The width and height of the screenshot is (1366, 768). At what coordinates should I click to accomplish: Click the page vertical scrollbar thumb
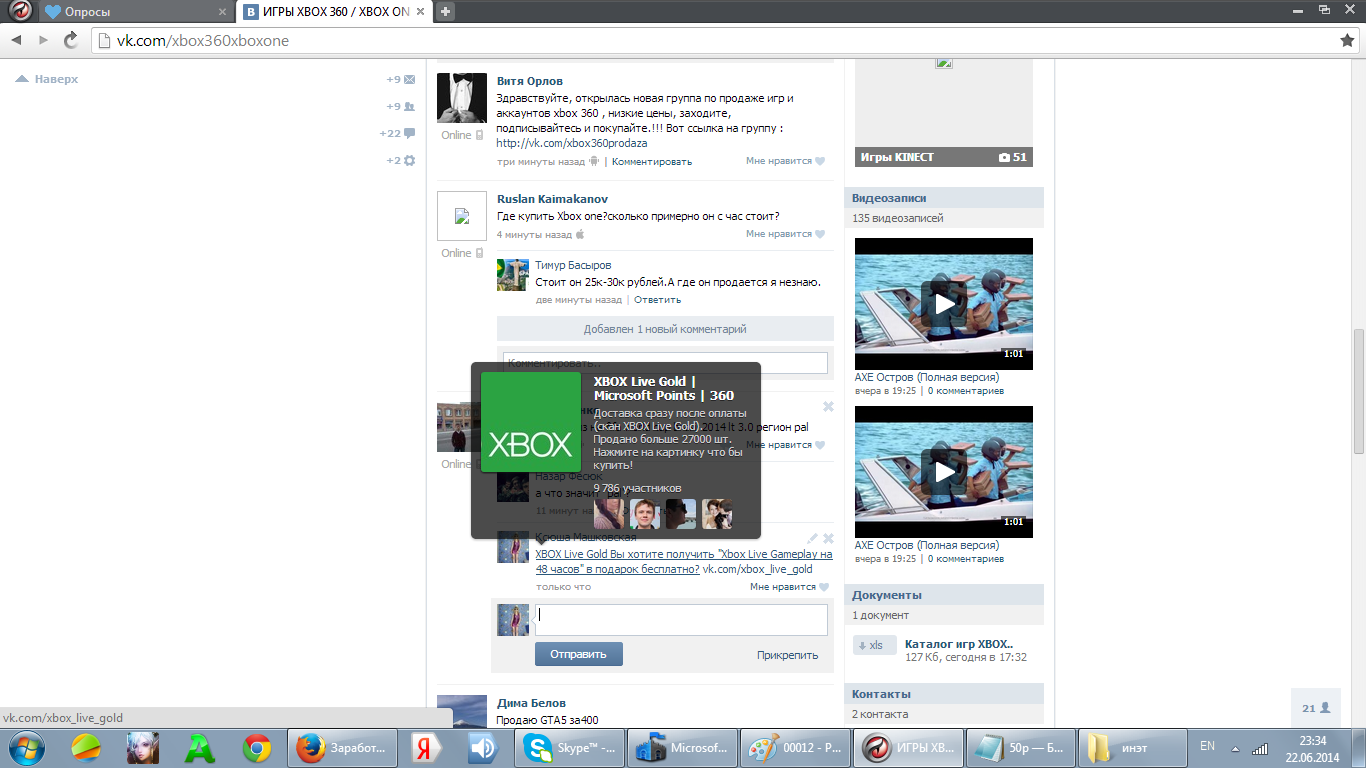(x=1358, y=392)
